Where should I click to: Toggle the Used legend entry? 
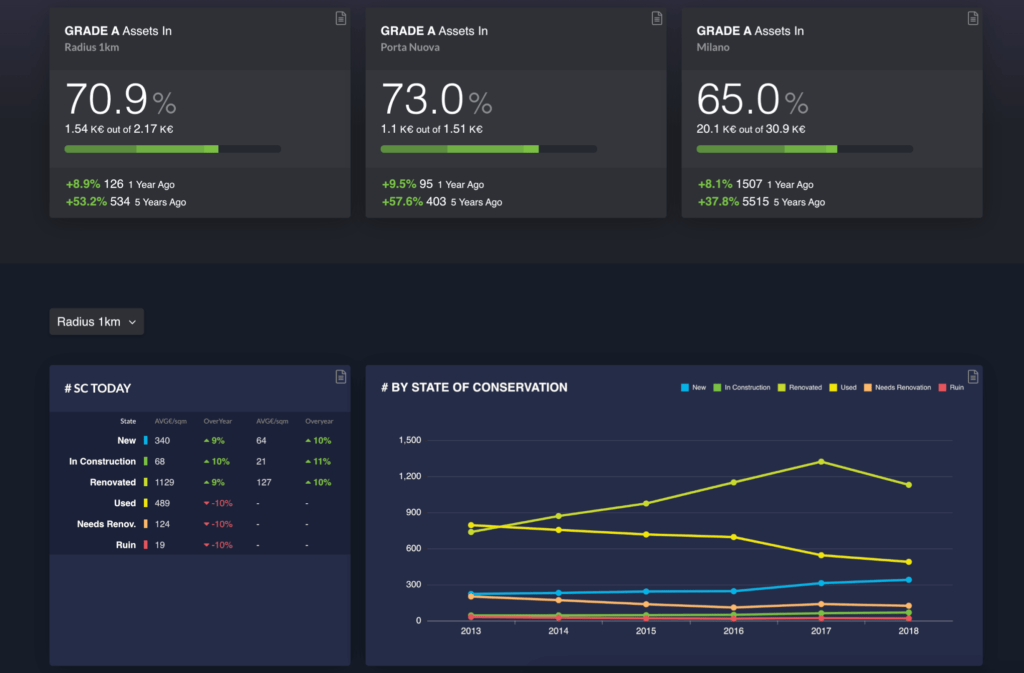842,387
